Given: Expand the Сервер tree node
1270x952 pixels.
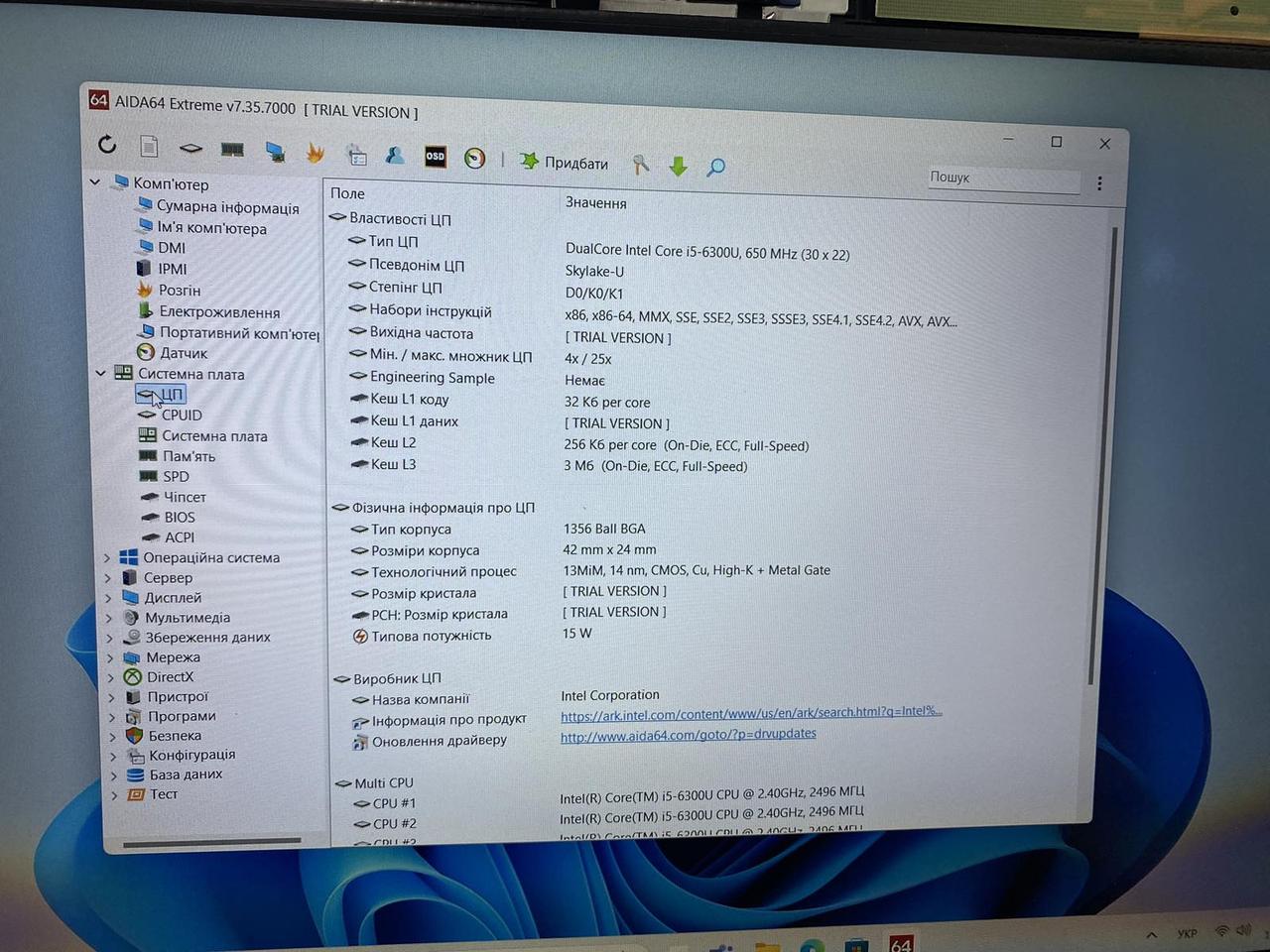Looking at the screenshot, I should click(109, 577).
